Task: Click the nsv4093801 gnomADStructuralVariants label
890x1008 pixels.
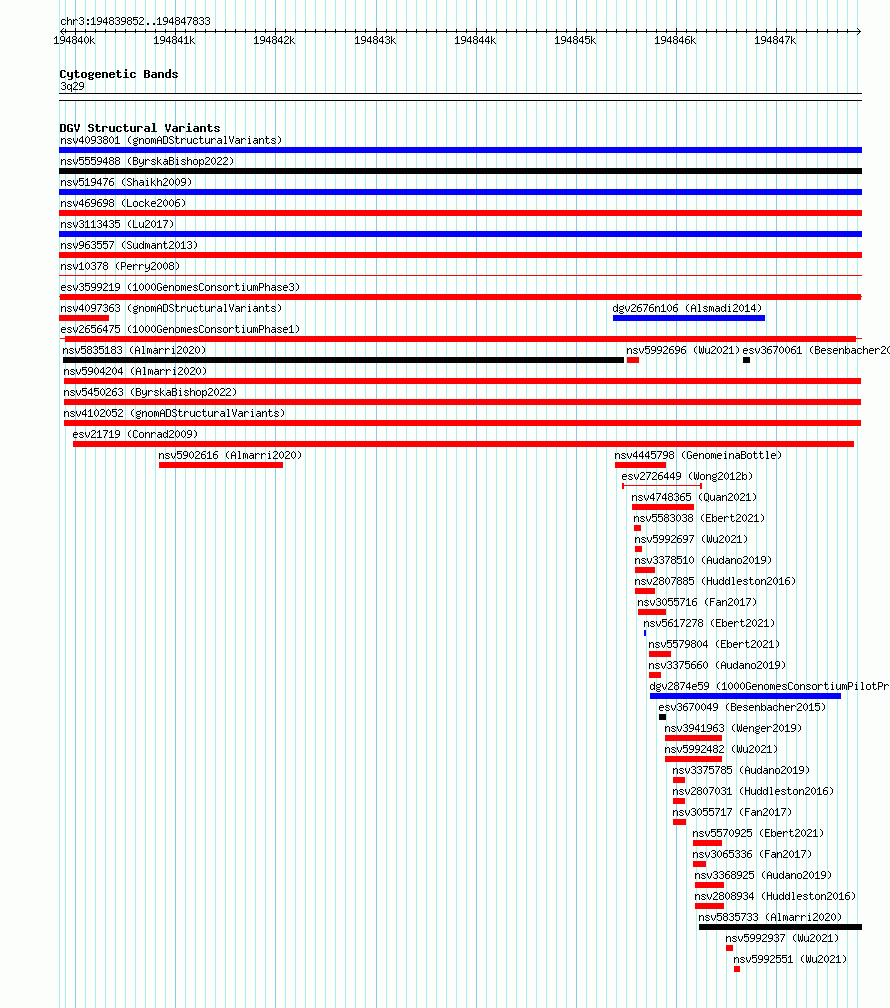Action: [171, 140]
